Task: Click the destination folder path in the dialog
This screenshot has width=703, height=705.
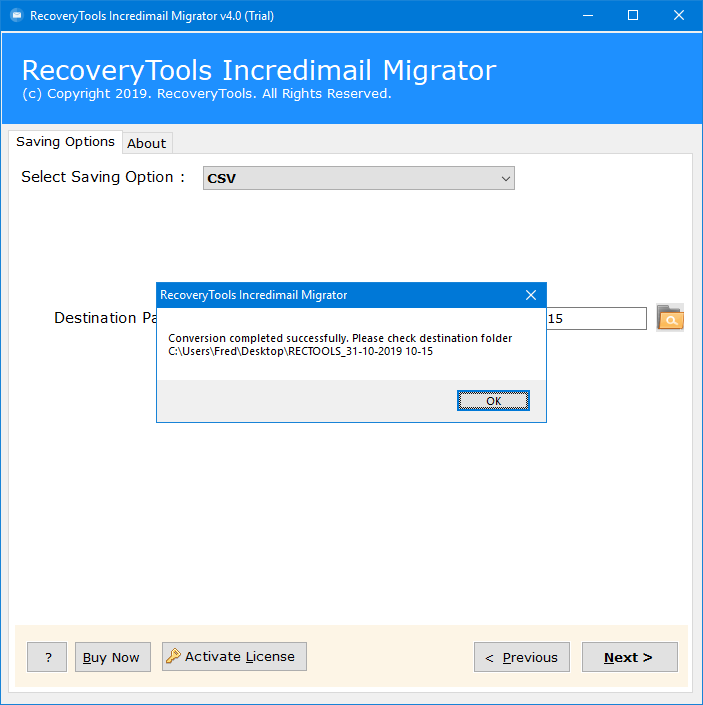Action: pos(300,351)
